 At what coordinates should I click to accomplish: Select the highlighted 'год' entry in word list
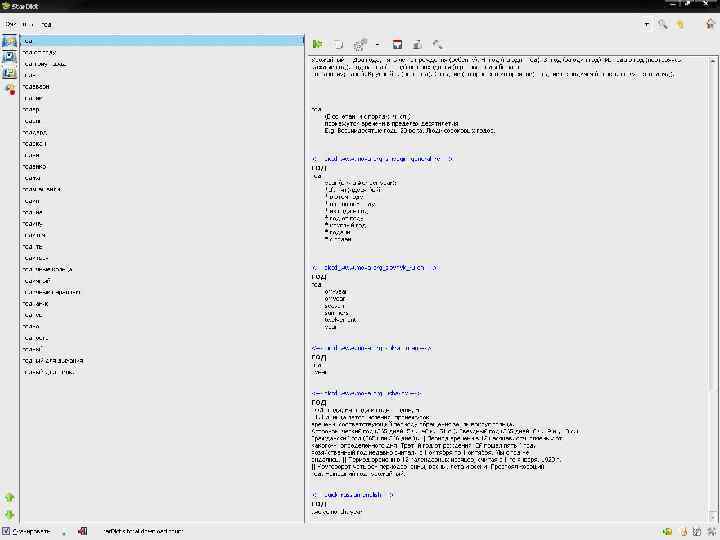click(x=162, y=41)
